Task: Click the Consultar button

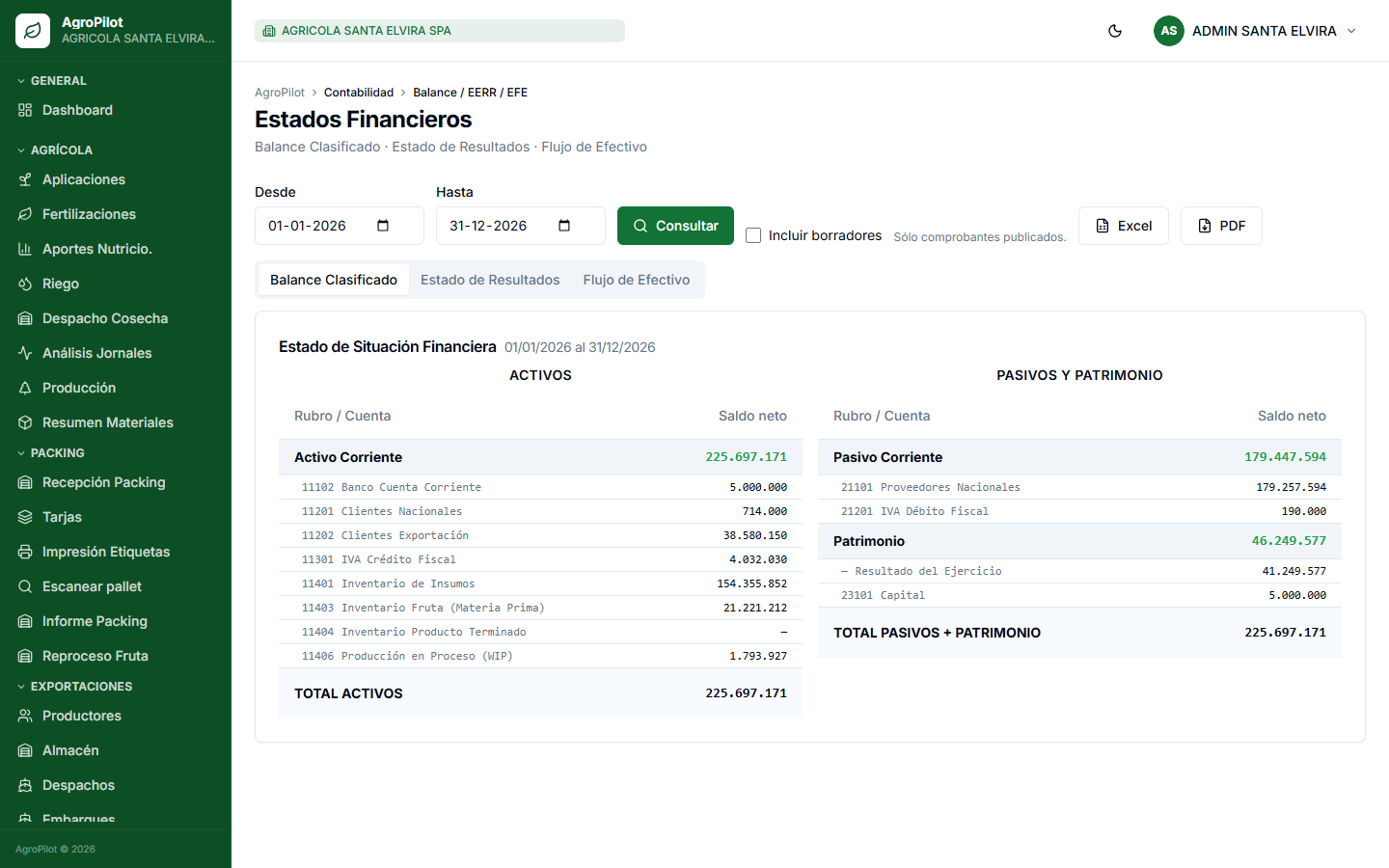Action: click(675, 226)
